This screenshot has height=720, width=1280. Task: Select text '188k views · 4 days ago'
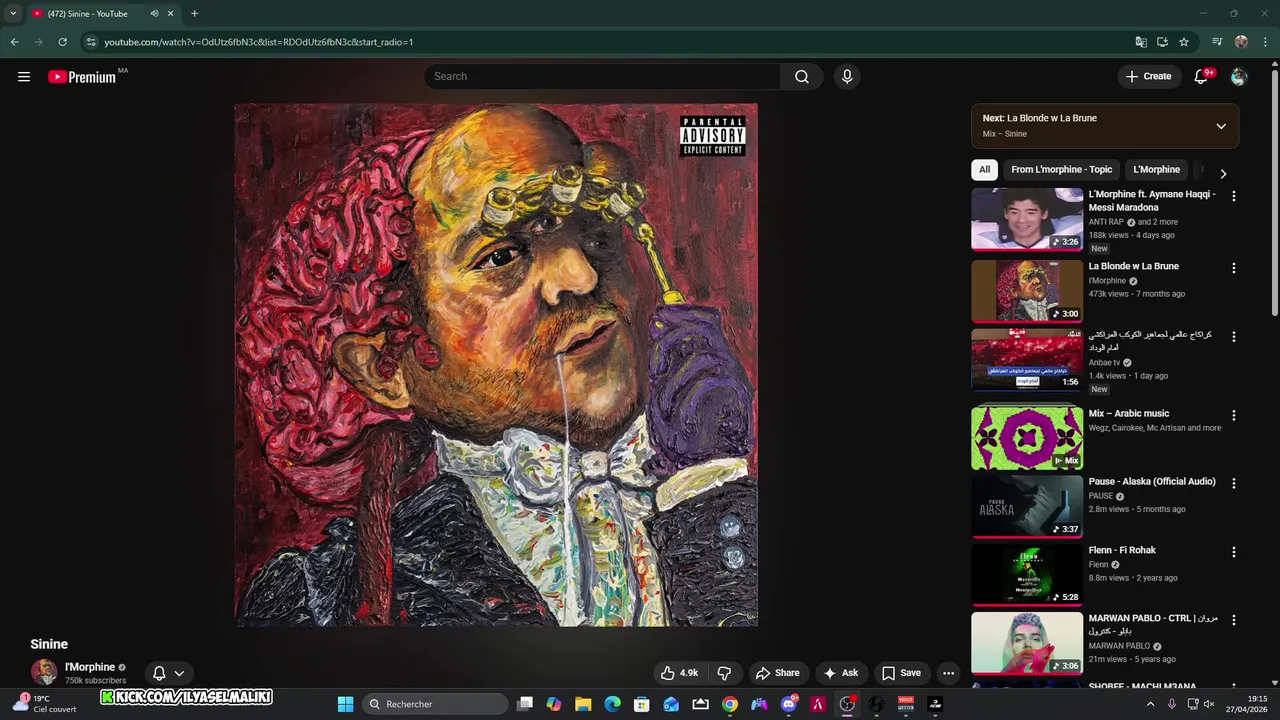tap(1131, 235)
